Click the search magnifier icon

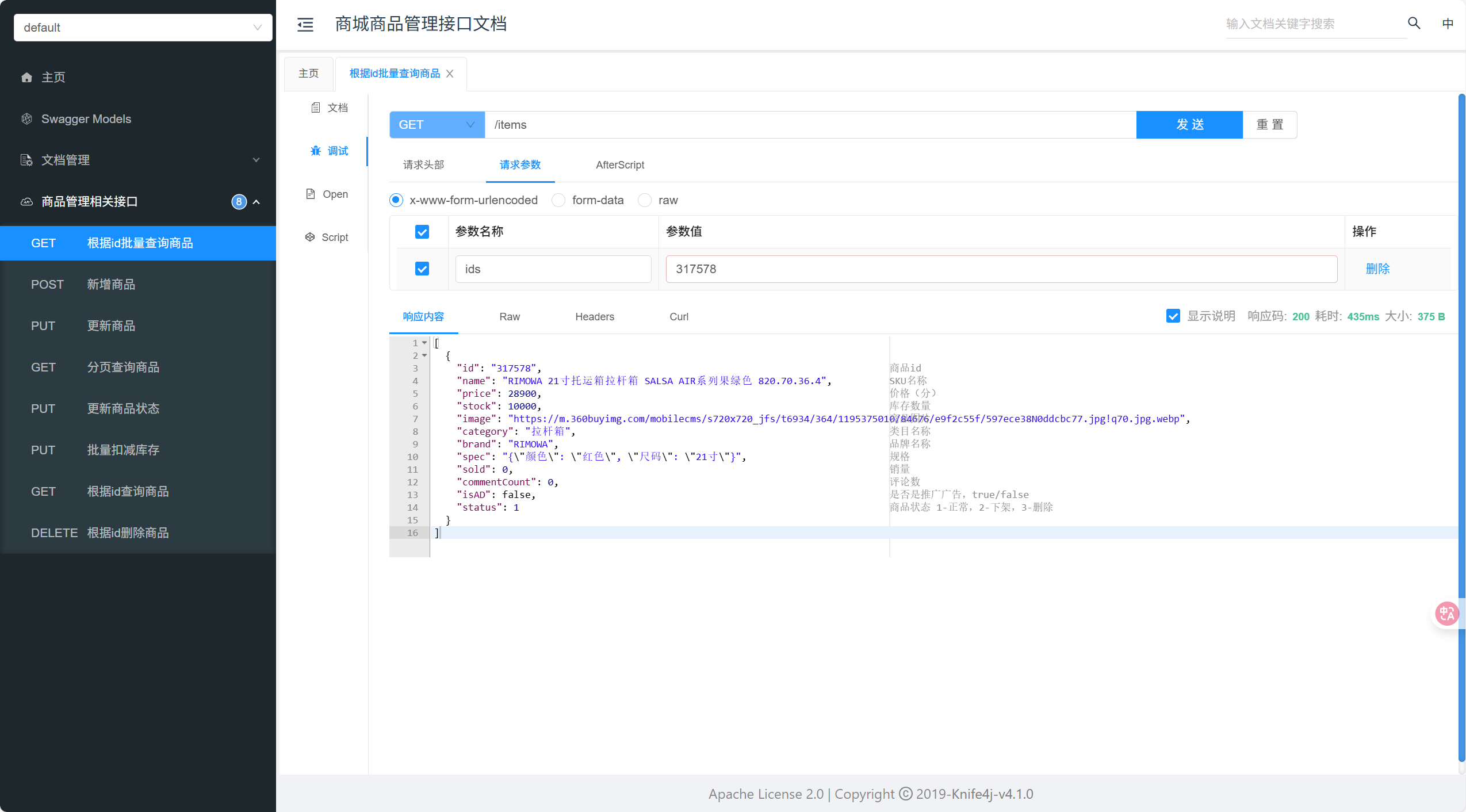1414,23
